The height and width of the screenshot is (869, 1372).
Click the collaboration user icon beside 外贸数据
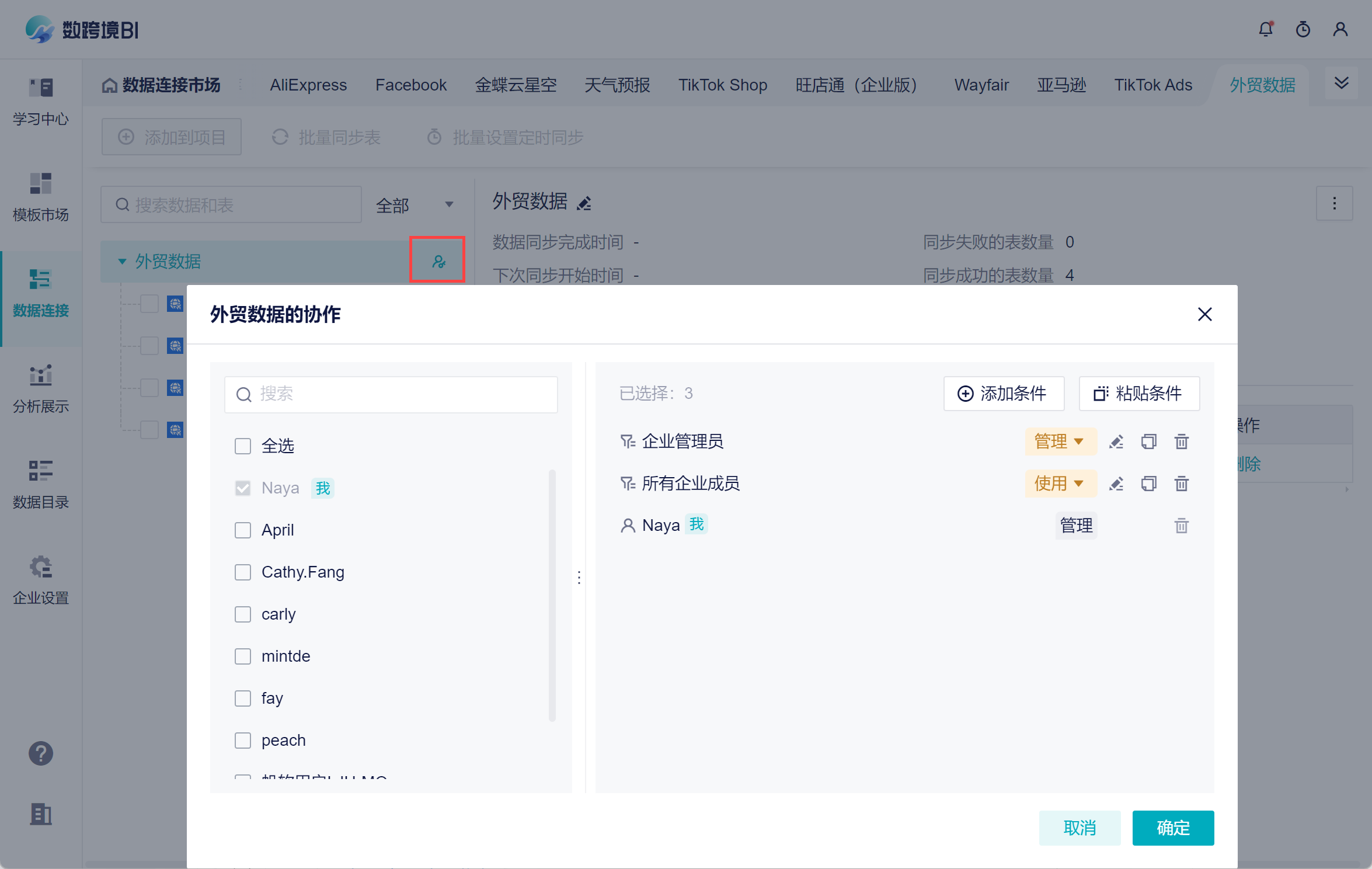click(438, 261)
